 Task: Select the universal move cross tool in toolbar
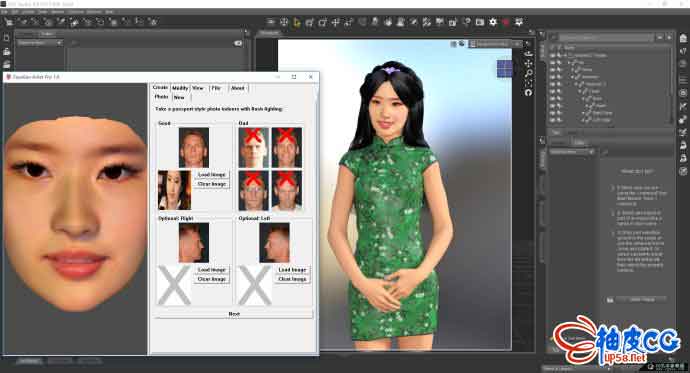coord(335,22)
